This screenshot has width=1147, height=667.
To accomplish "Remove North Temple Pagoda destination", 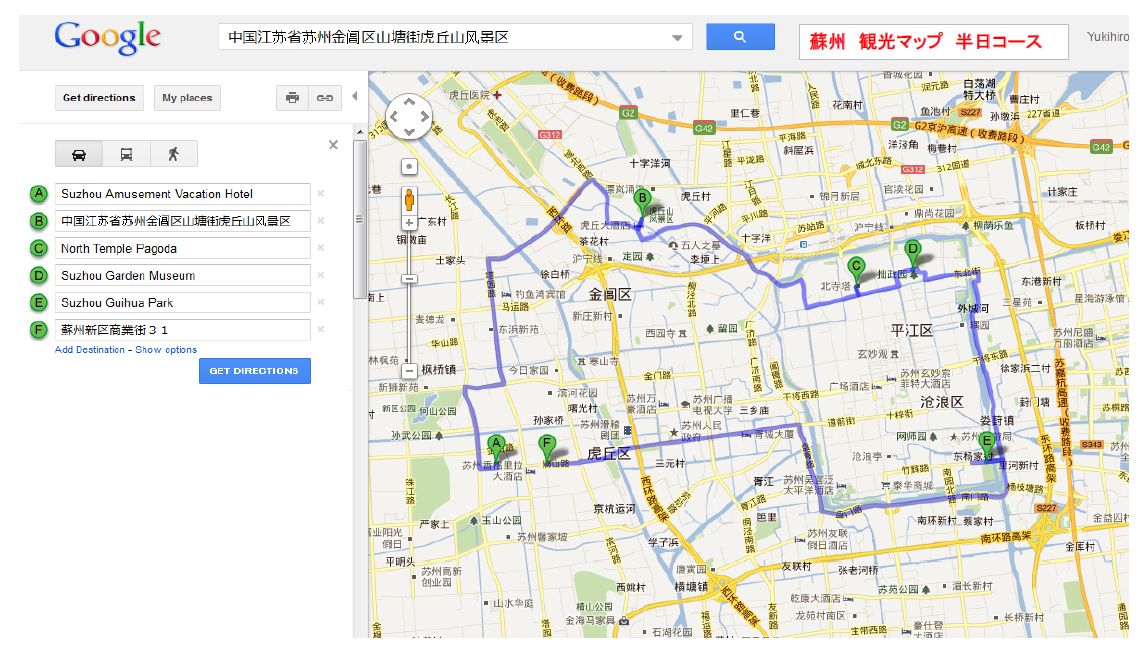I will pyautogui.click(x=320, y=248).
